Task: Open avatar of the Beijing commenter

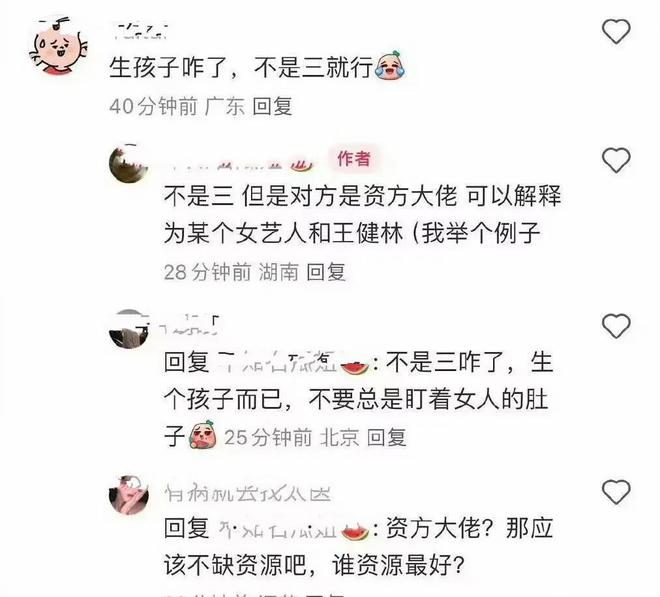Action: [128, 330]
